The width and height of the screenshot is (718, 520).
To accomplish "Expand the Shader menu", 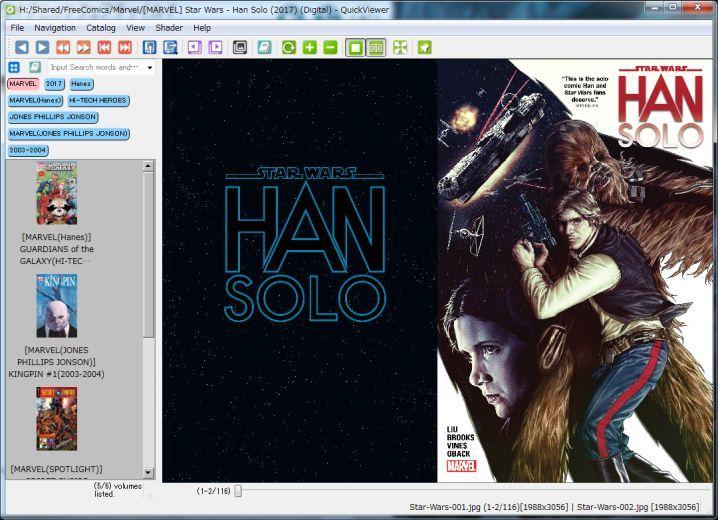I will (168, 28).
